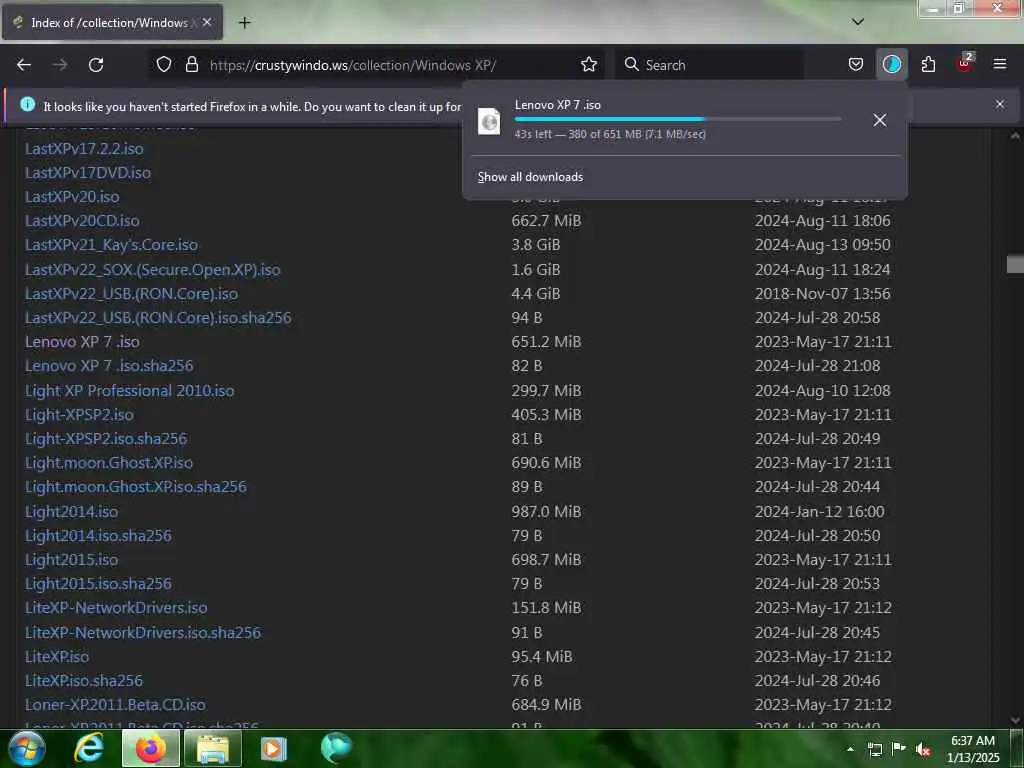Open the Pocket save icon
The height and width of the screenshot is (768, 1024).
click(x=856, y=65)
